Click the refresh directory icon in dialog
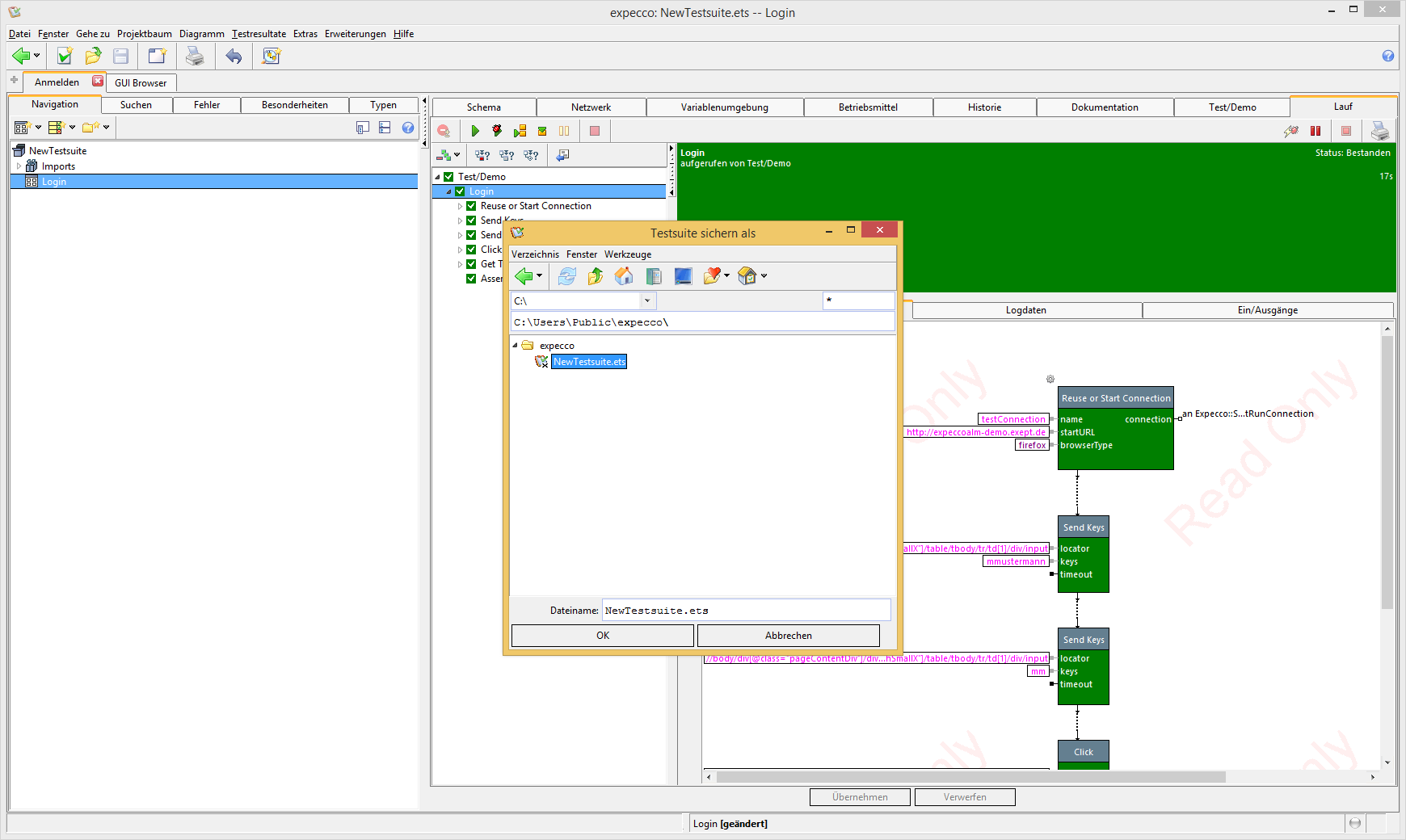The height and width of the screenshot is (840, 1406). 567,276
